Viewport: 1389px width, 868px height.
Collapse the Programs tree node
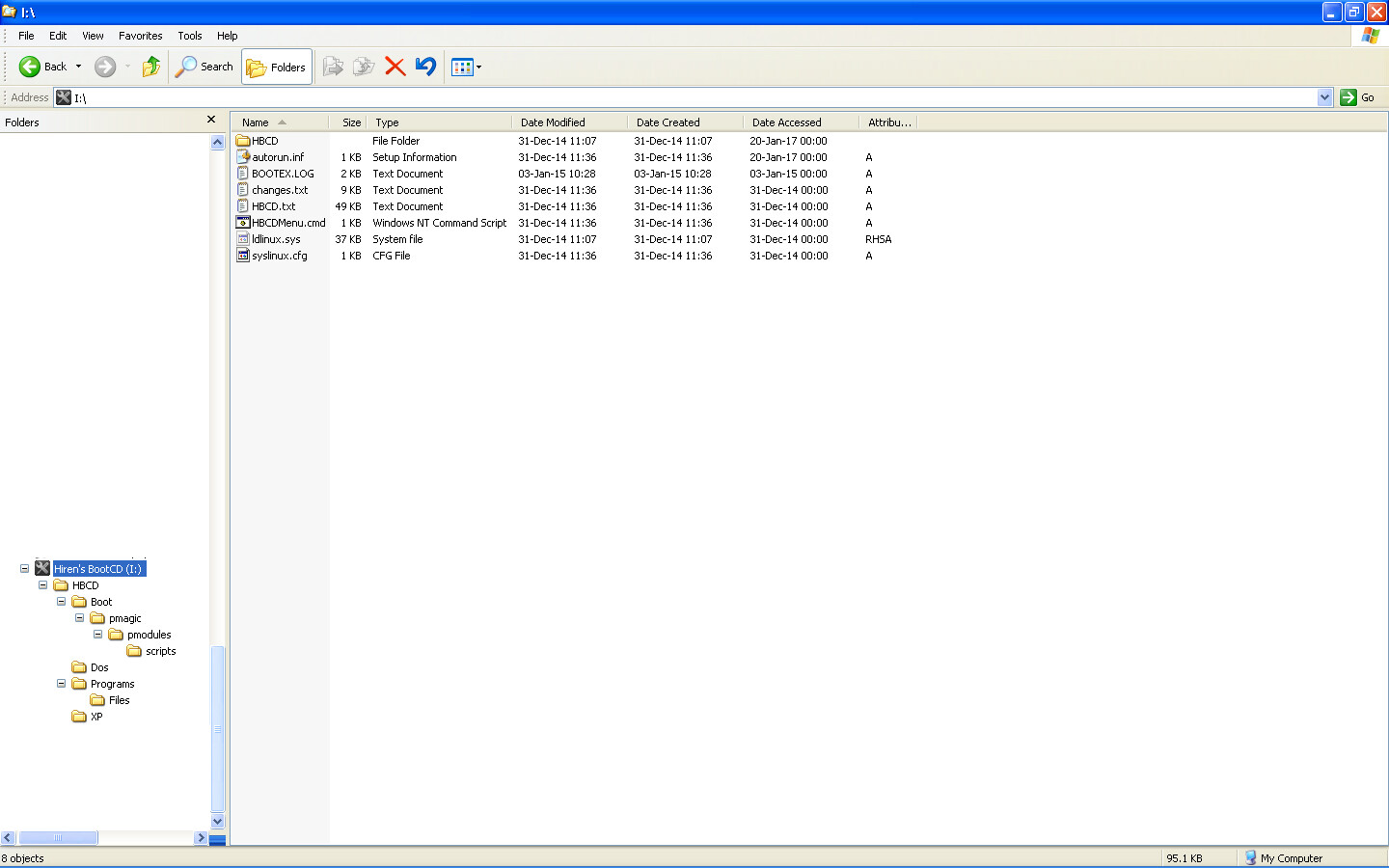click(x=61, y=684)
